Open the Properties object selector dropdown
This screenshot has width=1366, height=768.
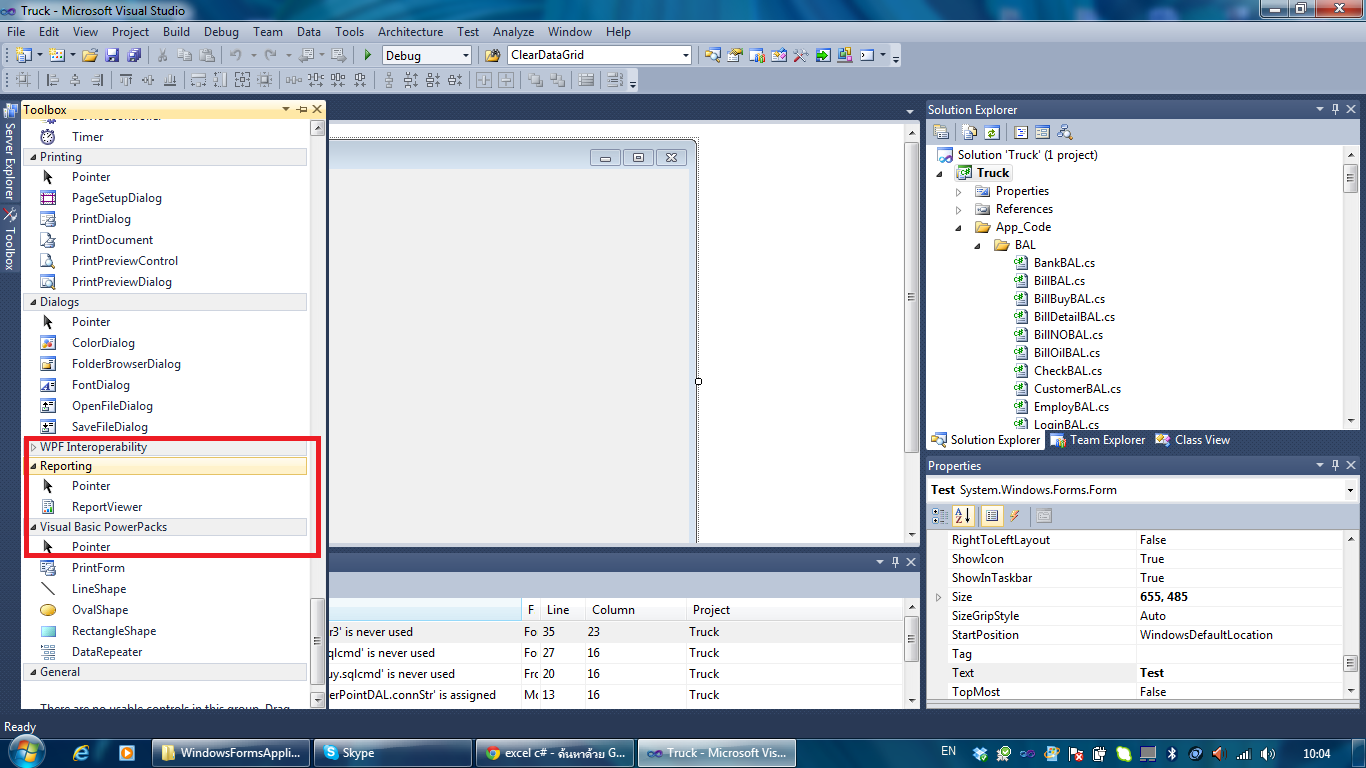[1350, 490]
